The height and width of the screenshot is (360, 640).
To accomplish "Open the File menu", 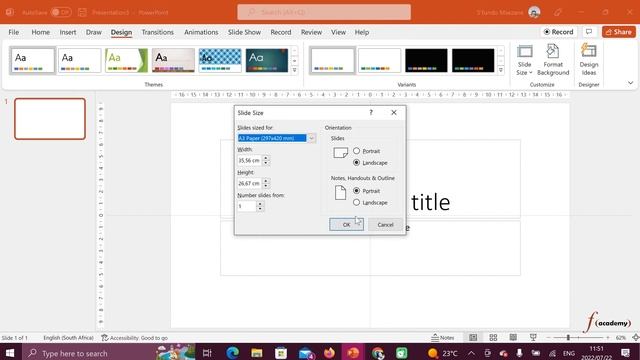I will pyautogui.click(x=13, y=32).
